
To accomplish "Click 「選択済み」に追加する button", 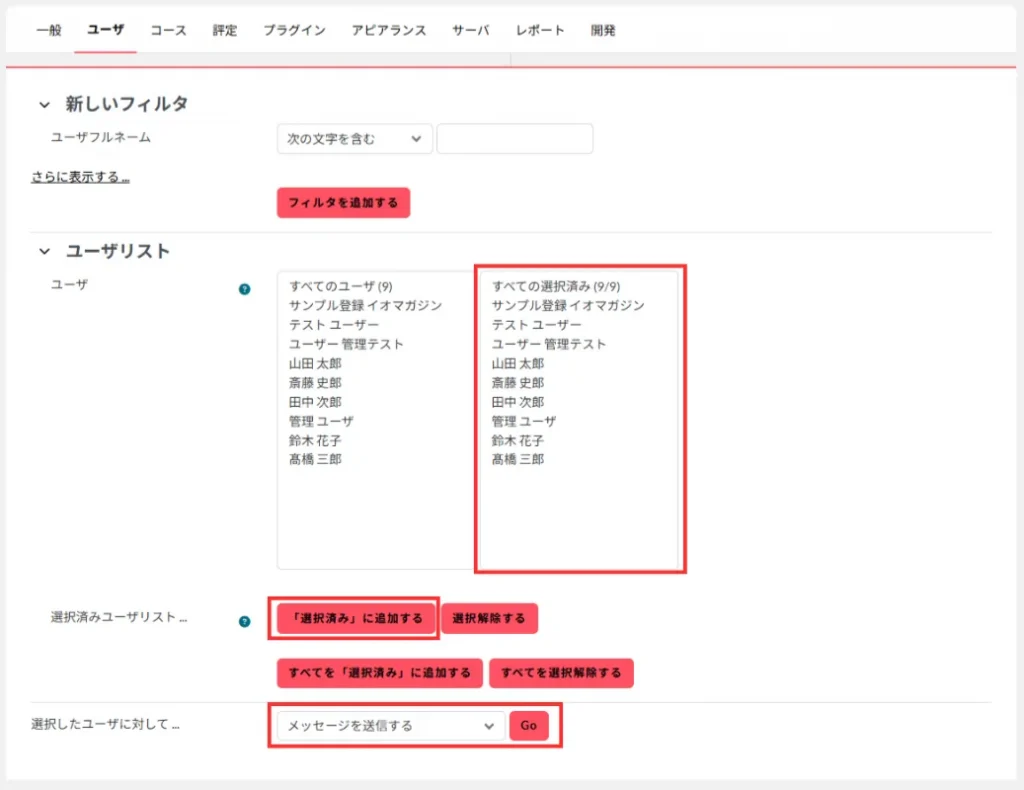I will click(356, 618).
